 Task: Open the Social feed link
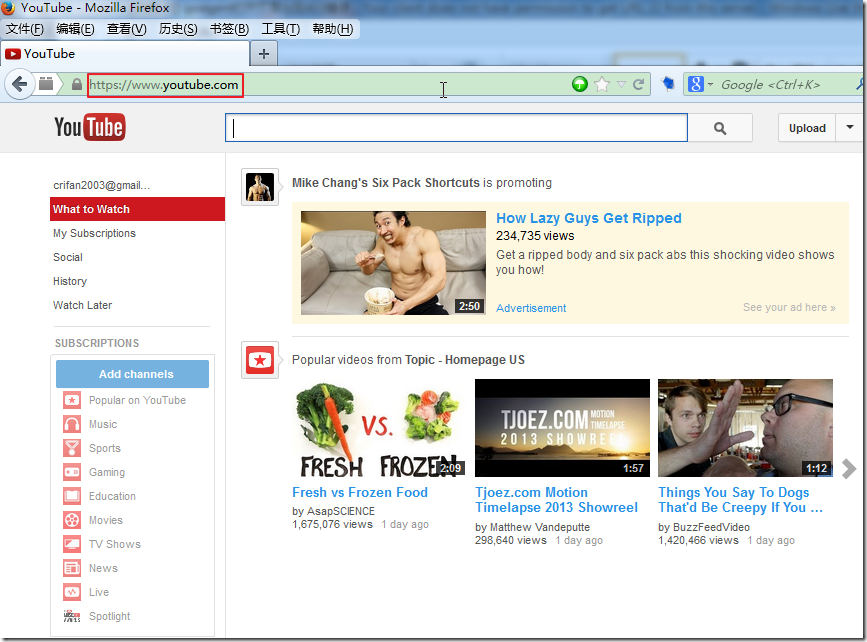click(67, 257)
